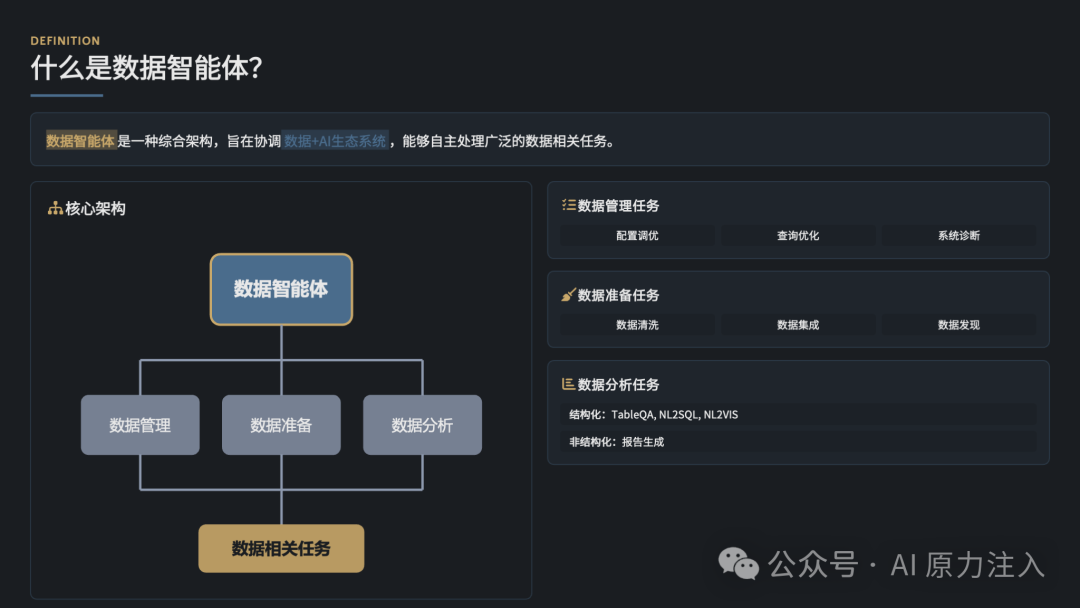The image size is (1080, 608).
Task: Click the chart icon beside 数据分析任务
Action: coord(568,384)
